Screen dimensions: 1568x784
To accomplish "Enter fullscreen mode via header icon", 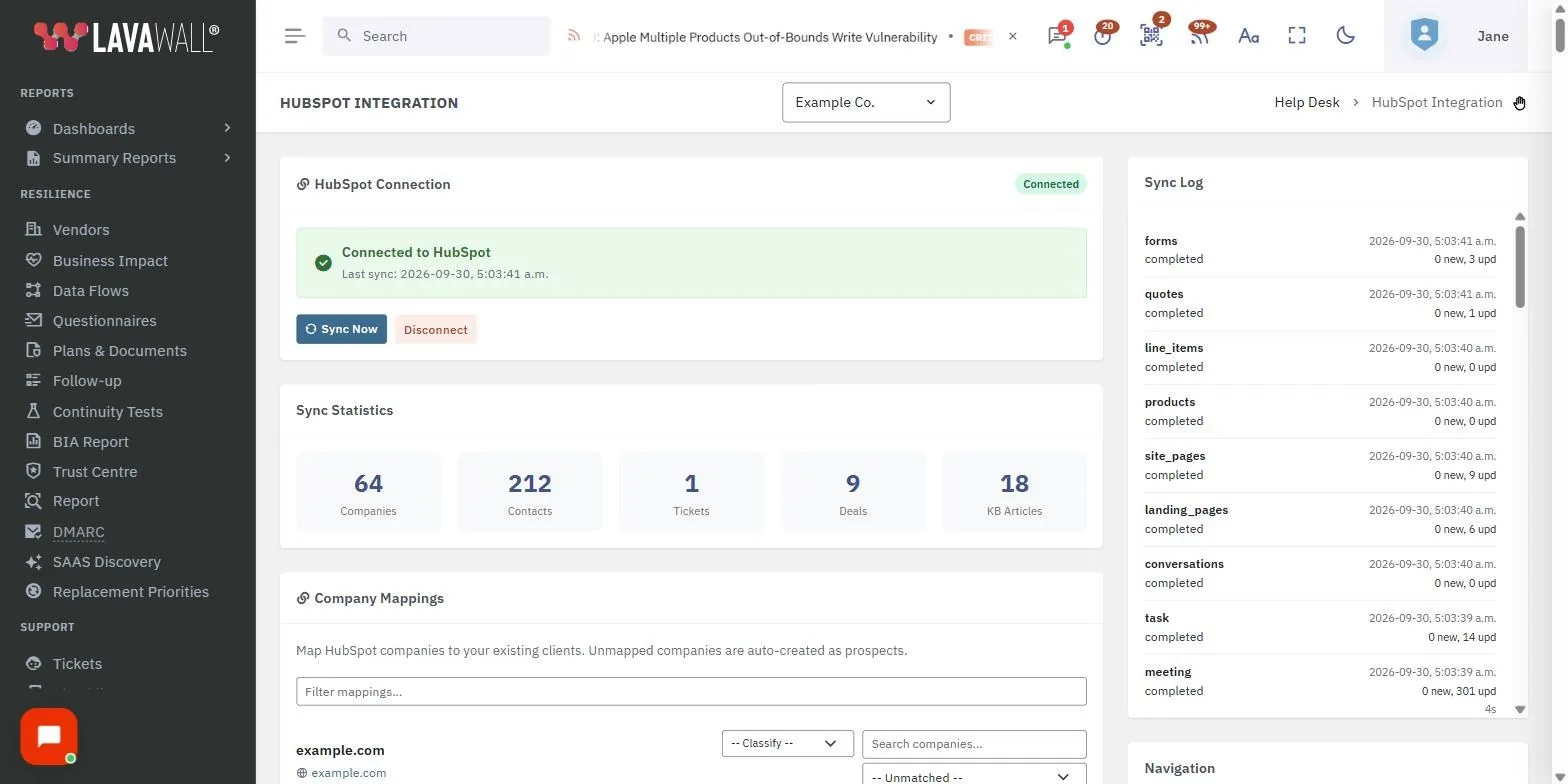I will click(x=1297, y=36).
